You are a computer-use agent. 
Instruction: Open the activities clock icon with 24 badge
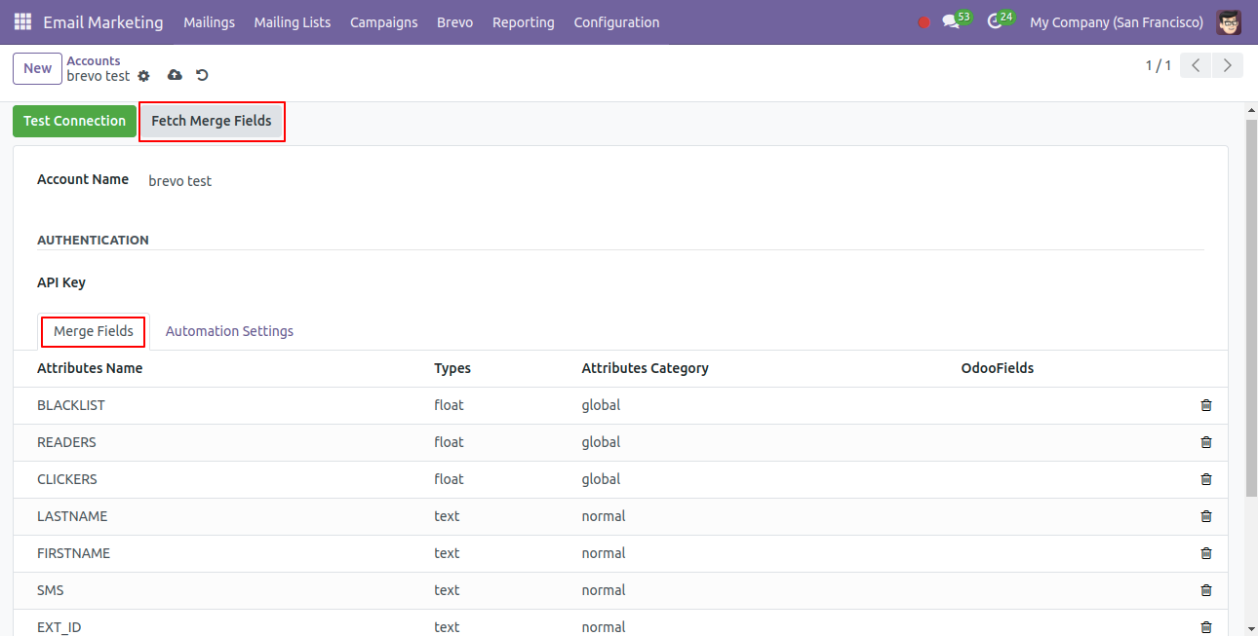pos(994,22)
